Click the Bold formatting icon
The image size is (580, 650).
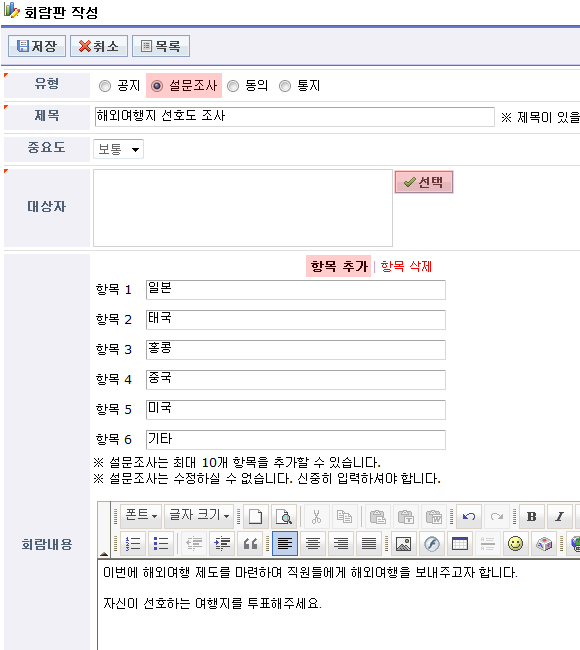tap(531, 517)
